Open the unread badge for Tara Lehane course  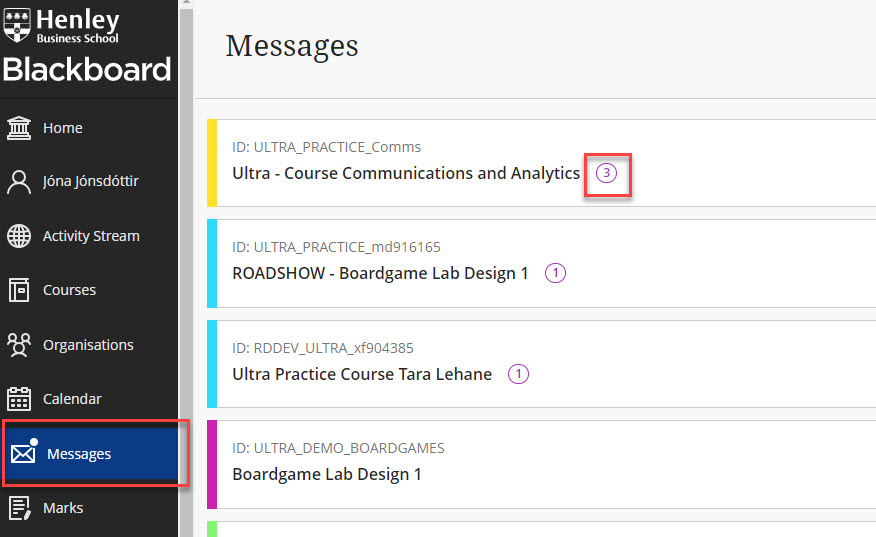(518, 374)
